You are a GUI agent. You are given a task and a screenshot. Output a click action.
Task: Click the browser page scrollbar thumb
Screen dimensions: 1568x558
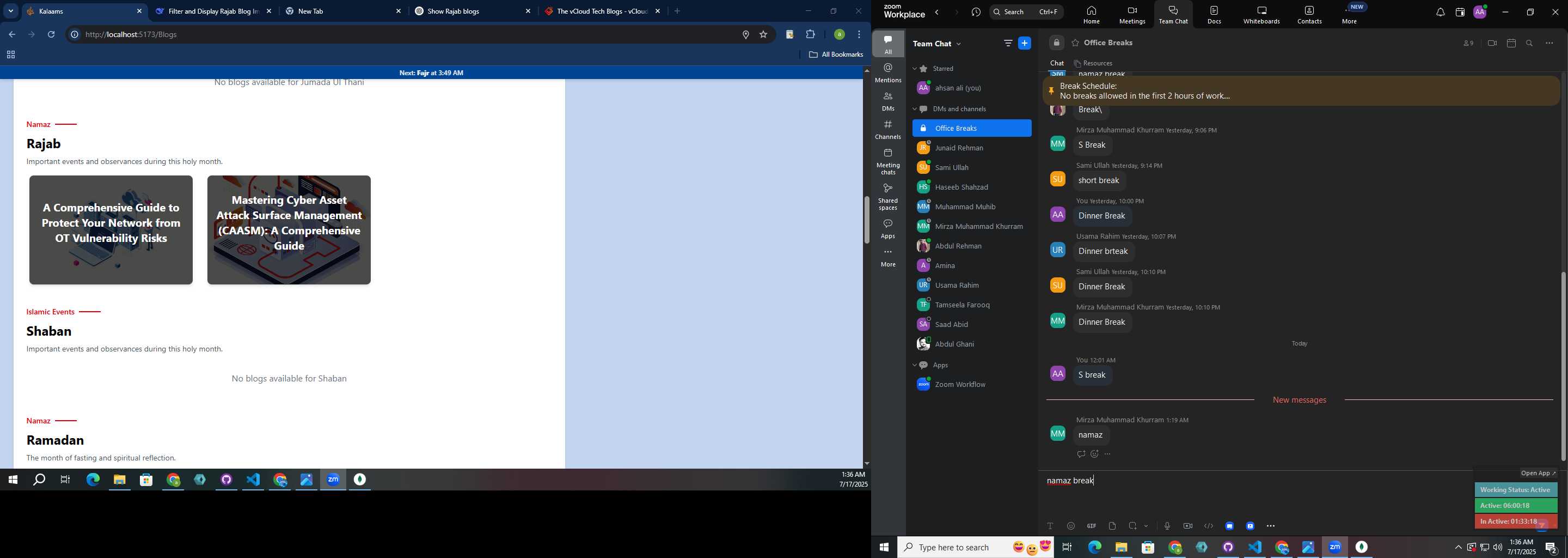(867, 220)
